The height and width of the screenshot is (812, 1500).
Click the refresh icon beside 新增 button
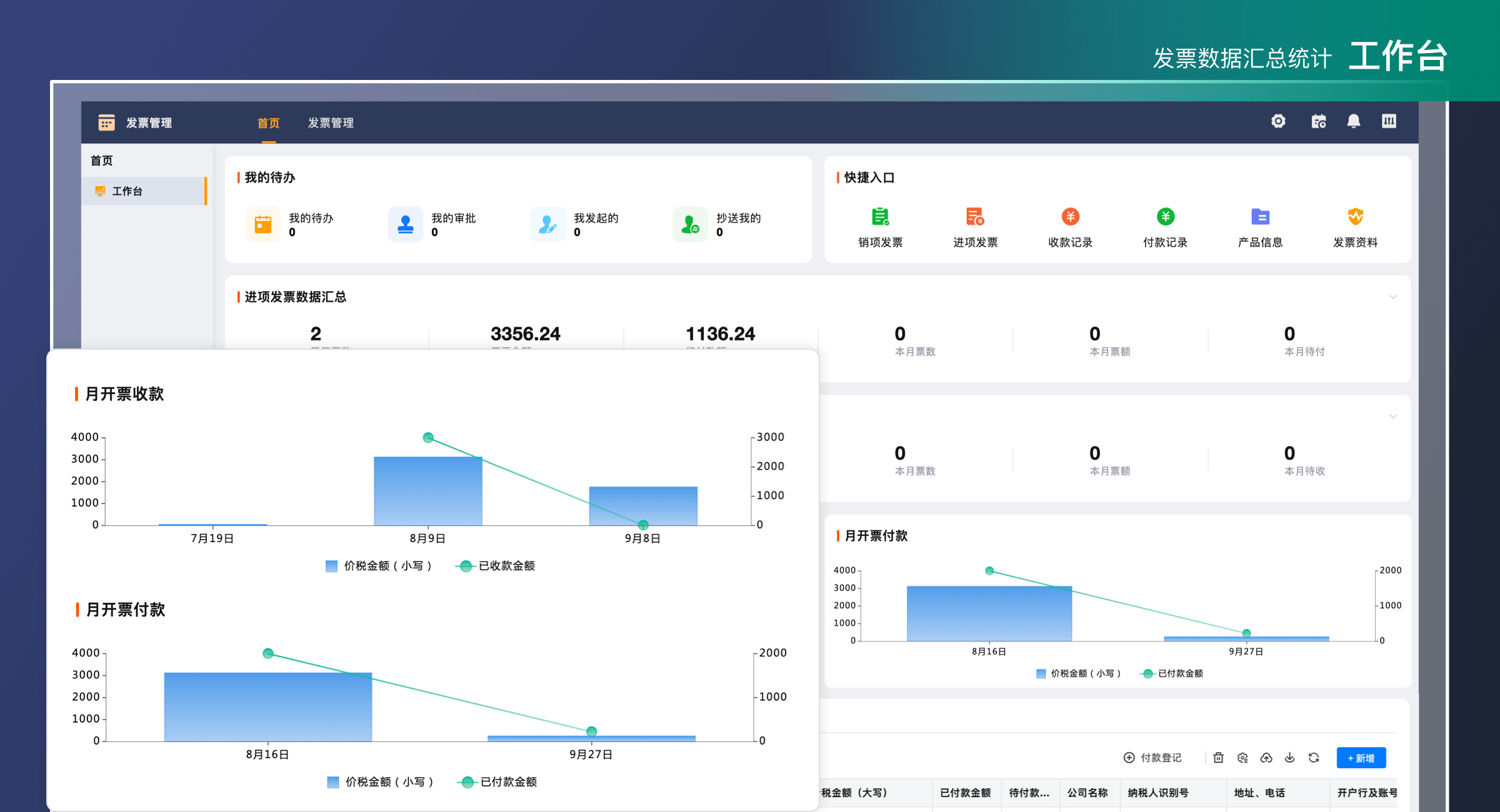click(x=1314, y=758)
